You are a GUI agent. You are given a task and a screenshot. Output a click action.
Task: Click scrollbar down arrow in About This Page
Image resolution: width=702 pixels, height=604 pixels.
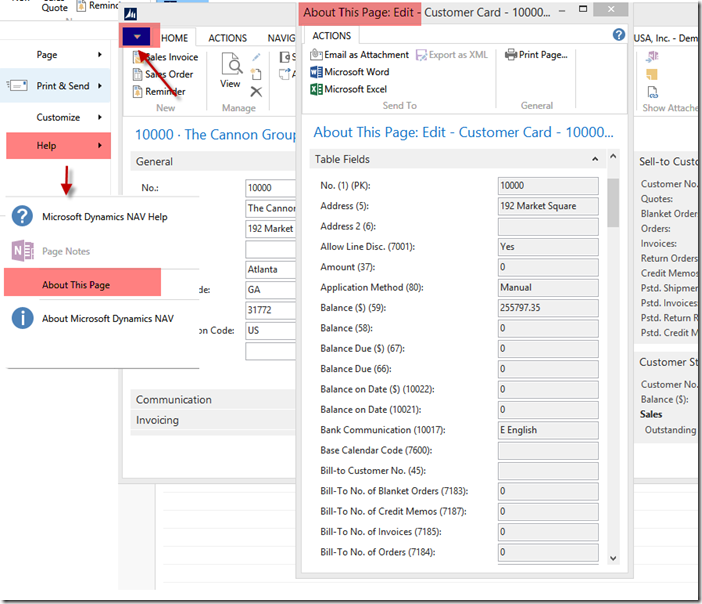pyautogui.click(x=613, y=558)
